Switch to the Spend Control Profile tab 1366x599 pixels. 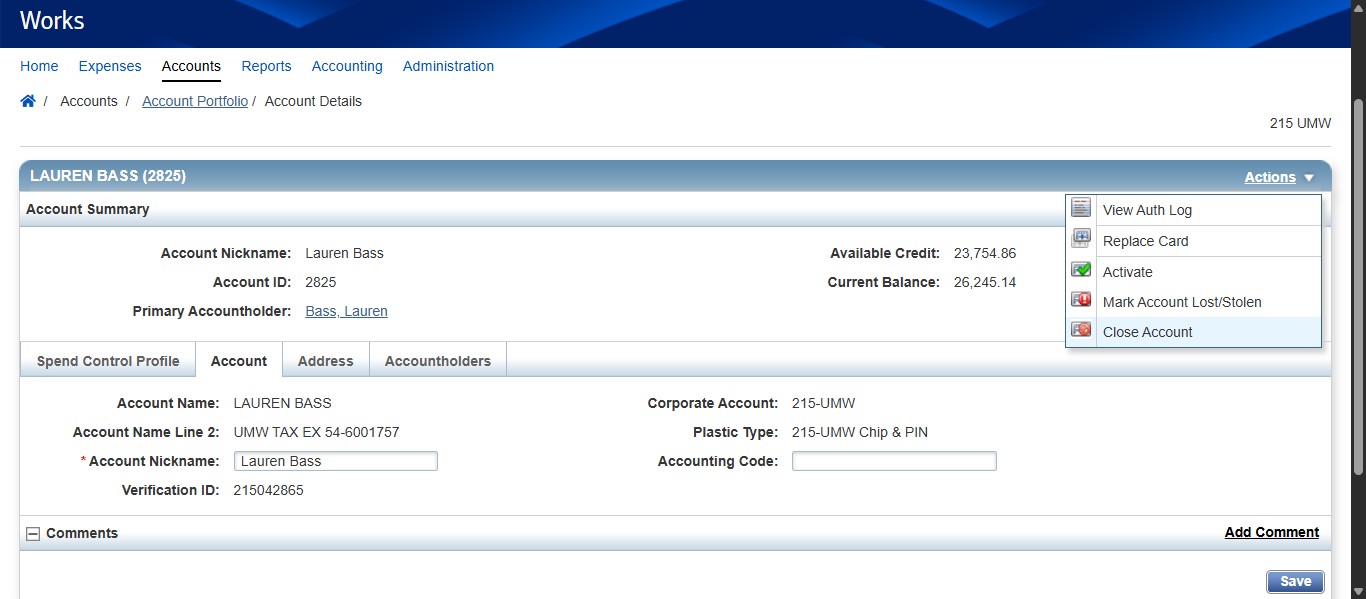(x=107, y=360)
